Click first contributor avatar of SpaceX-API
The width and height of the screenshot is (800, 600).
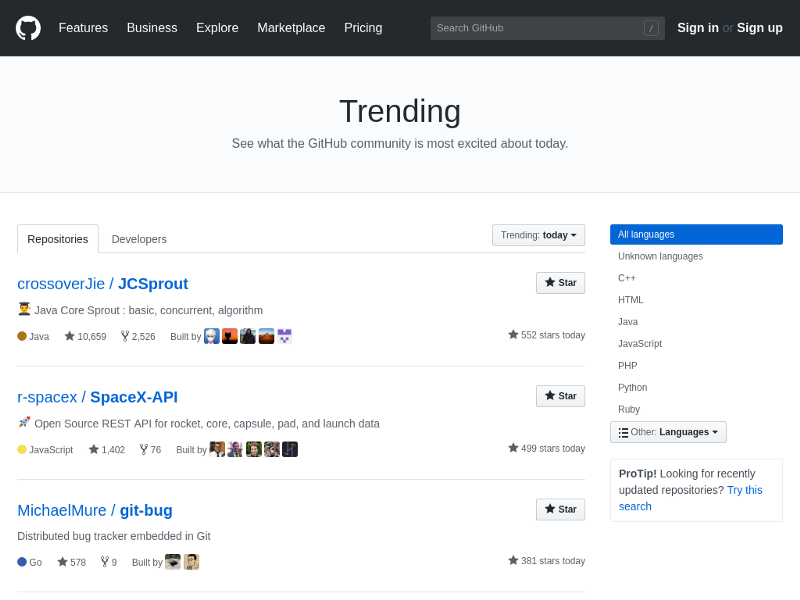point(217,449)
